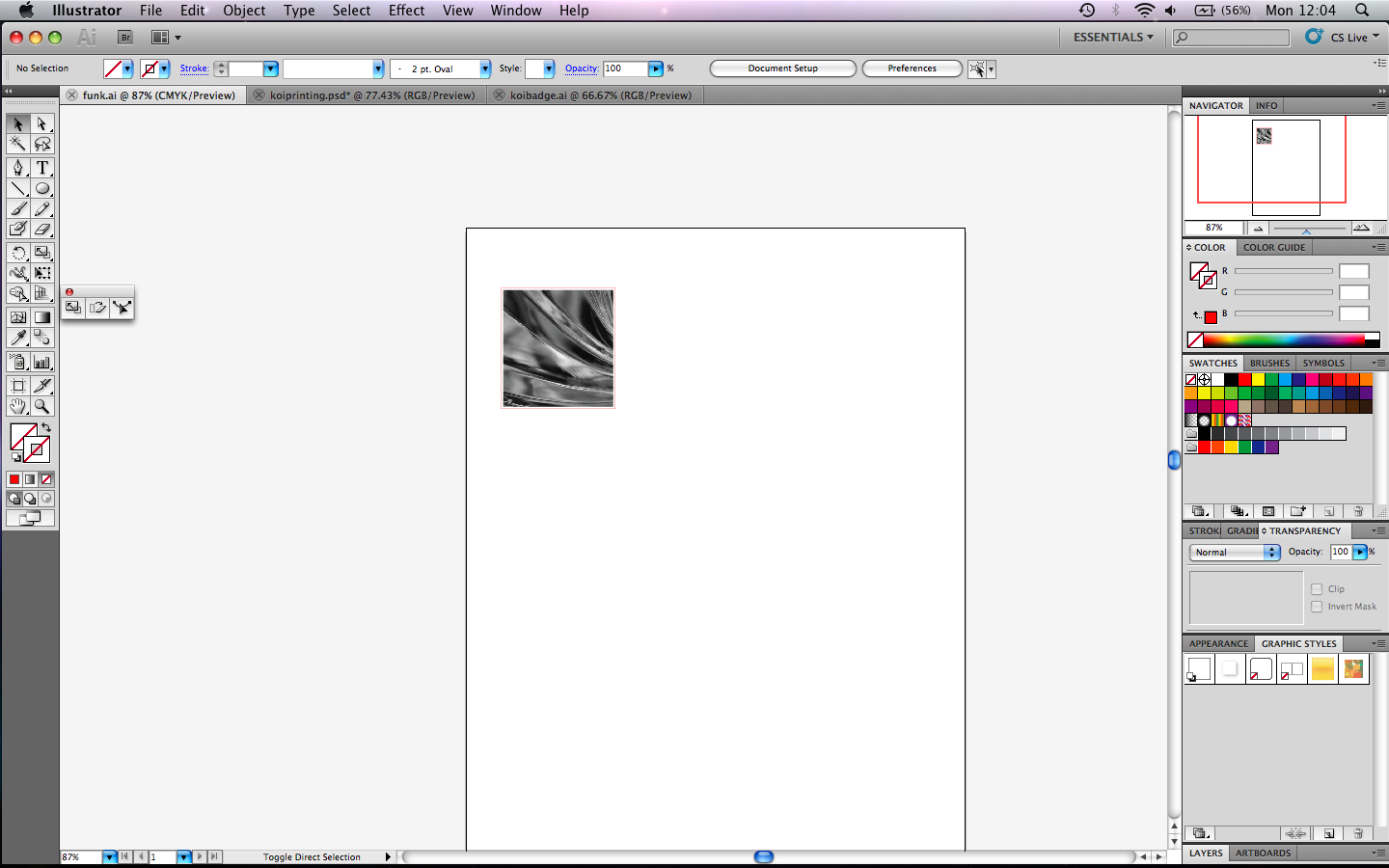Set None fill mode button

46,479
